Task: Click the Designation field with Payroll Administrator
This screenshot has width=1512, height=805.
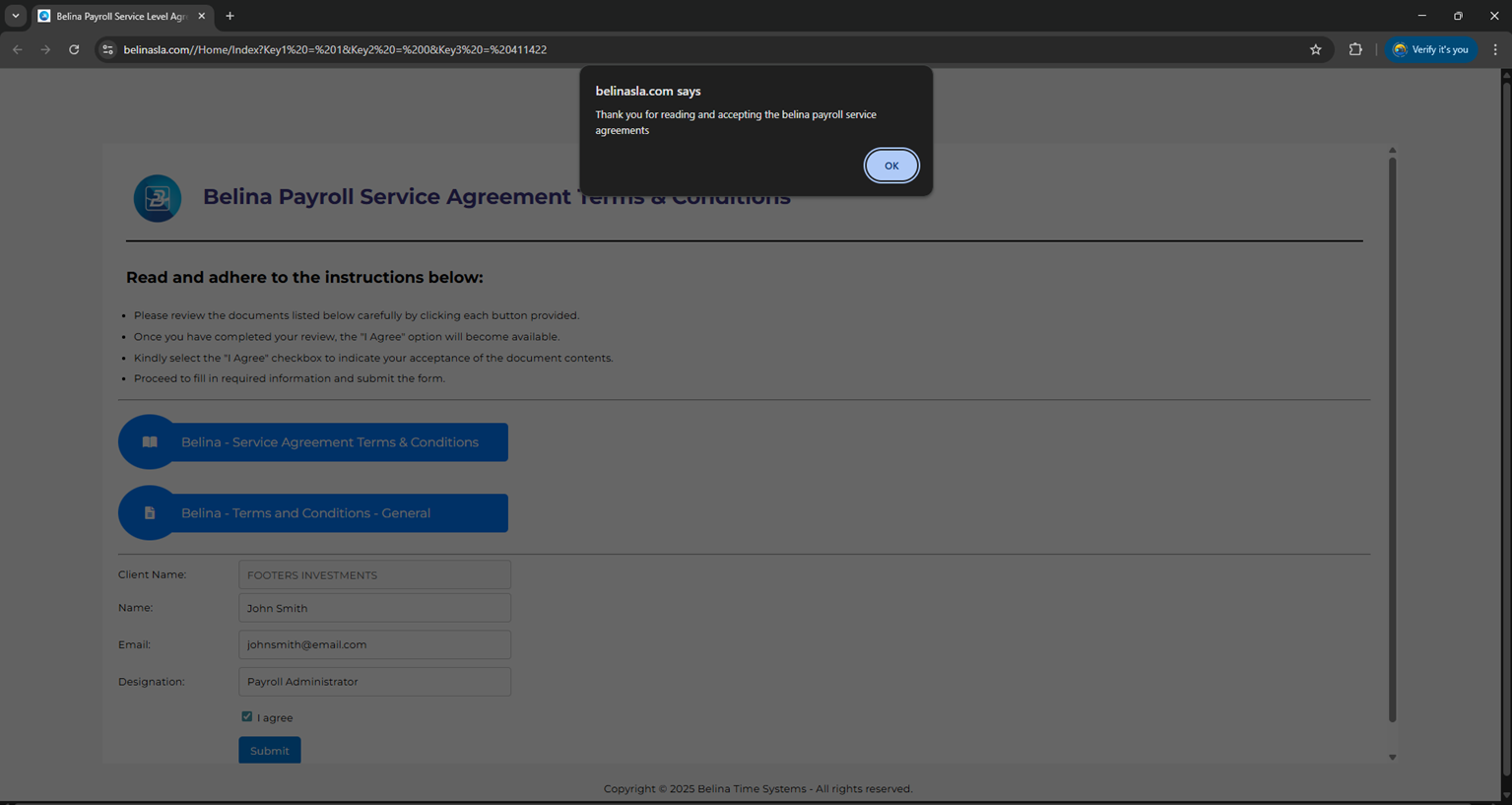Action: (x=374, y=682)
